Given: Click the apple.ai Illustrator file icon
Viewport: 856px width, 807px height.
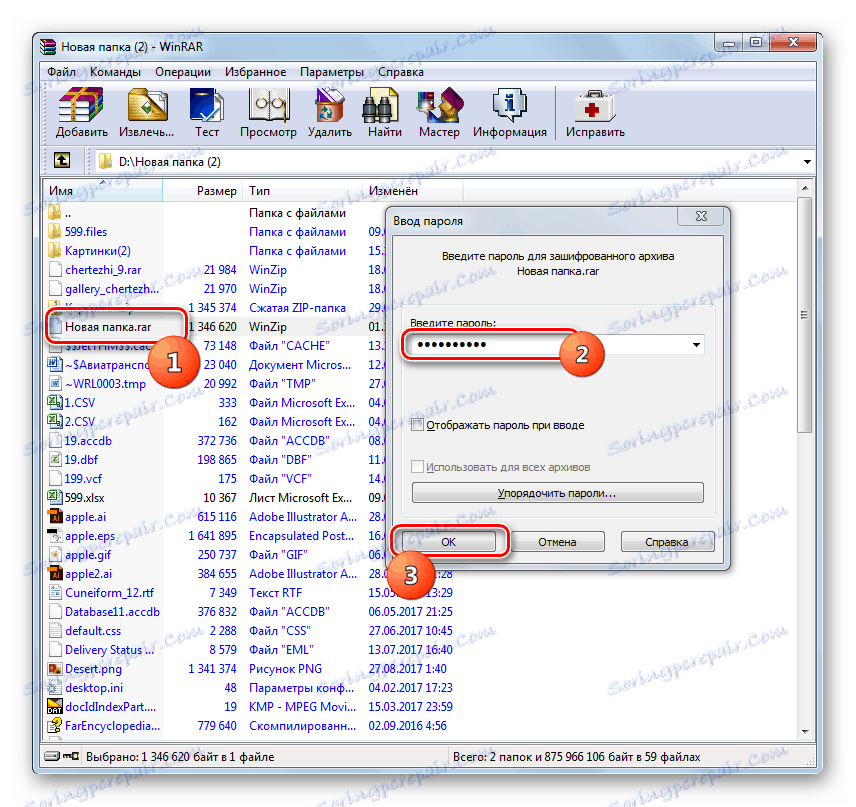Looking at the screenshot, I should click(55, 517).
